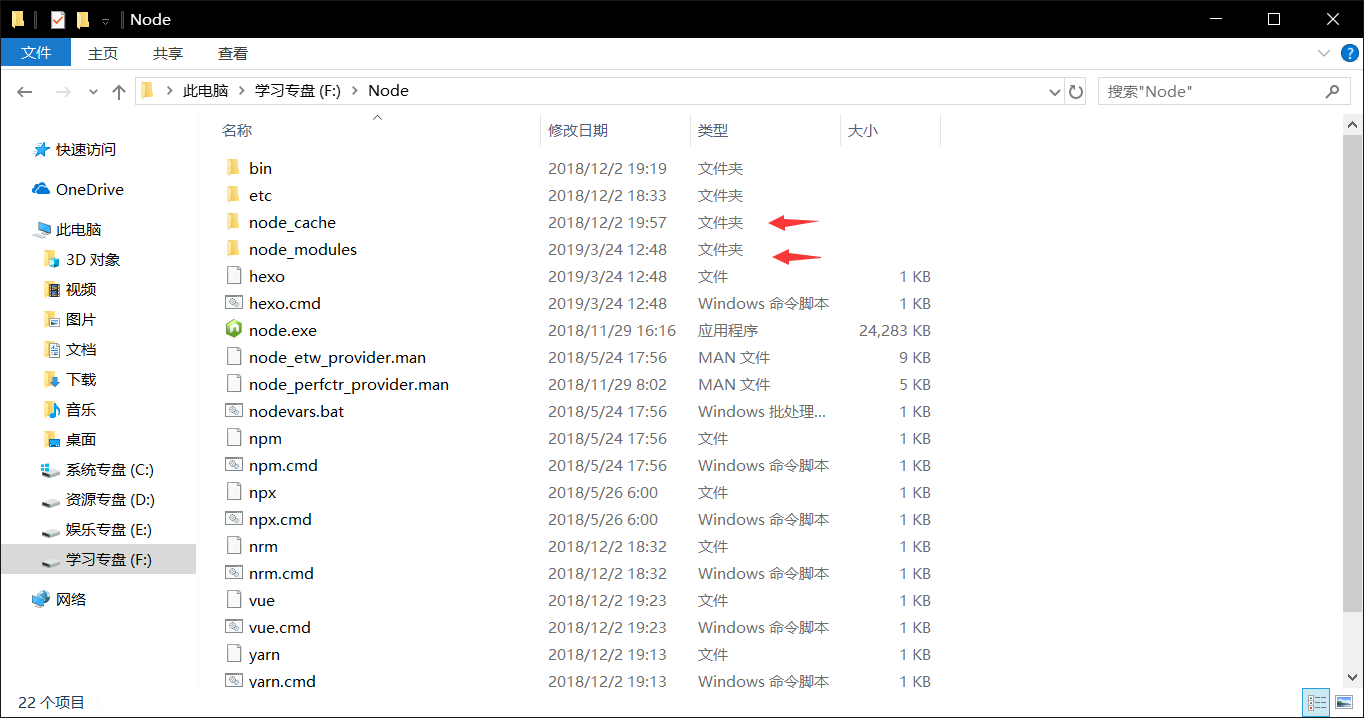Open OneDrive in the navigation pane
The image size is (1364, 718).
[x=89, y=189]
